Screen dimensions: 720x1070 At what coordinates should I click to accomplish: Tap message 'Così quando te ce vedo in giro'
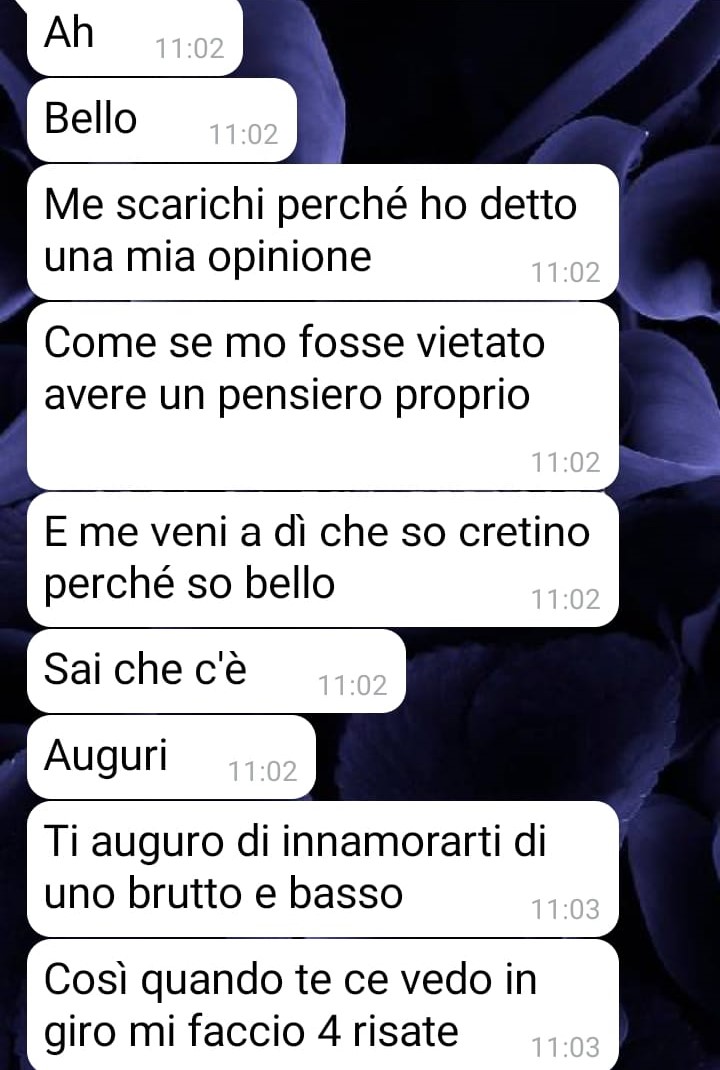(x=323, y=1005)
